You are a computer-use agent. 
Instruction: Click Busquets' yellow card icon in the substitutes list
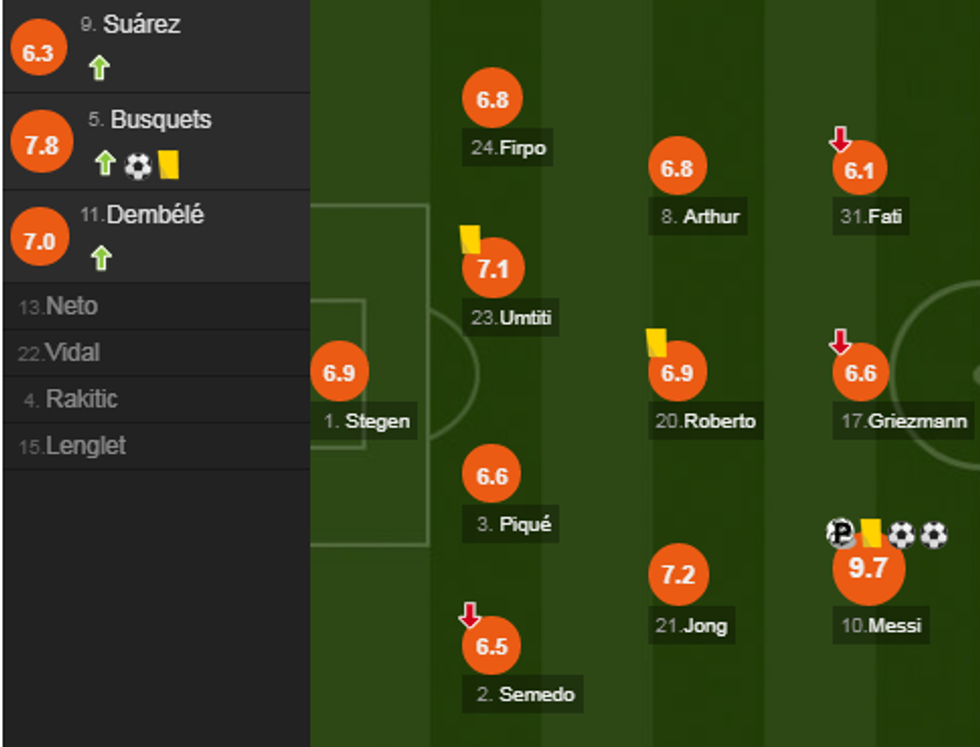pos(168,164)
